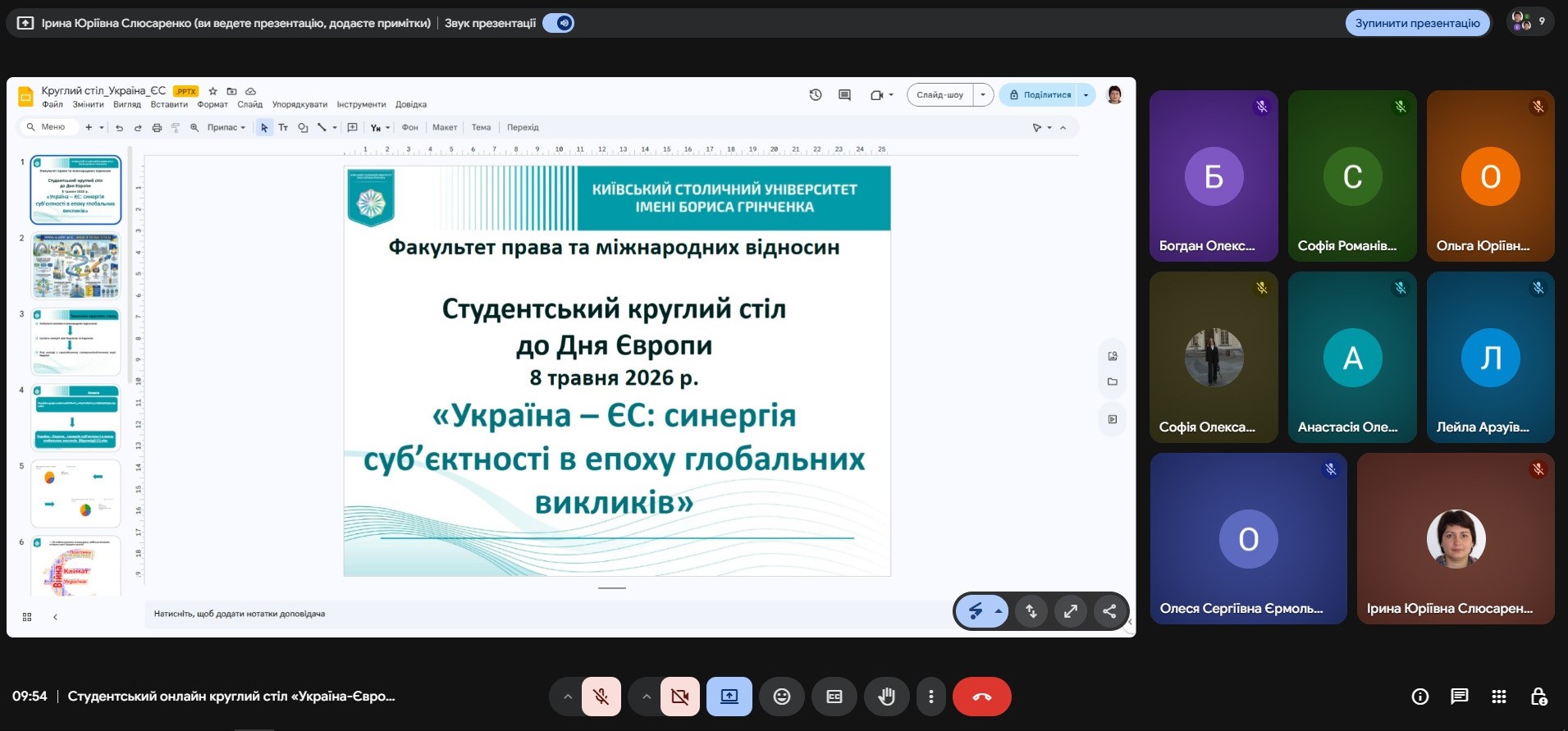Expand audio settings arrow beside microphone
The width and height of the screenshot is (1568, 731).
pyautogui.click(x=567, y=697)
